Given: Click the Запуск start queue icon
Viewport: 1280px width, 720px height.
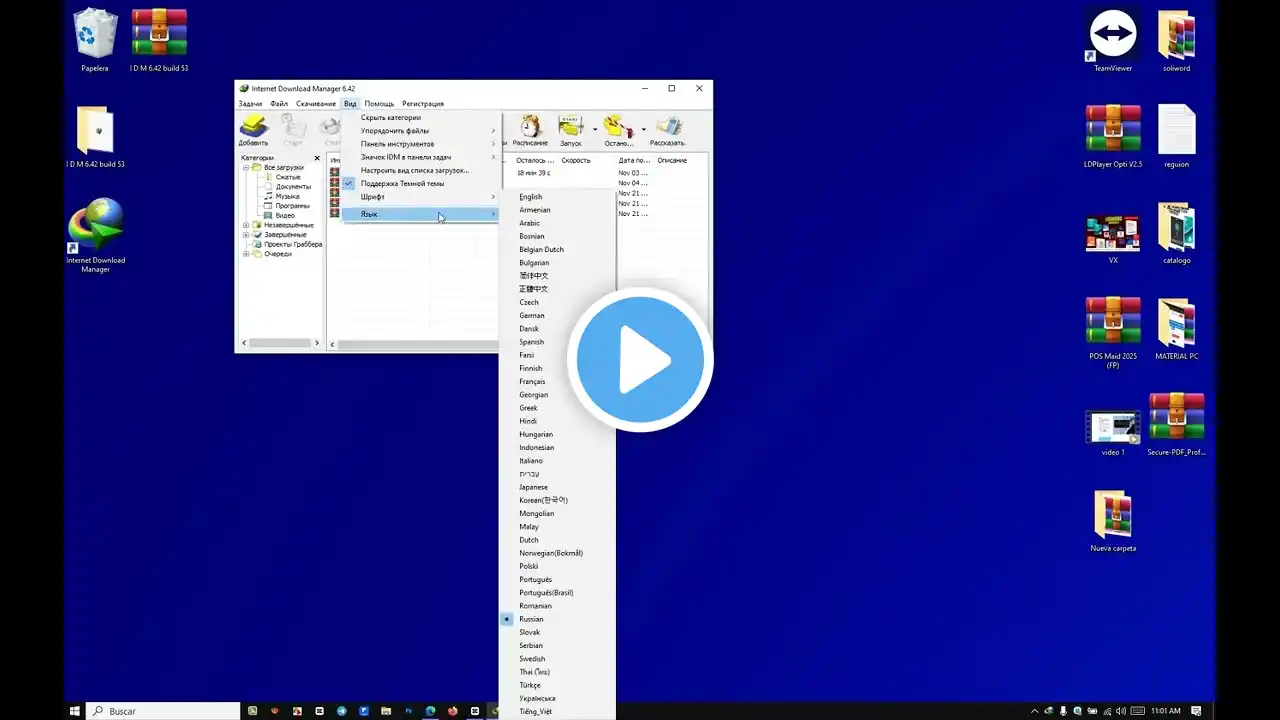Looking at the screenshot, I should coord(571,128).
